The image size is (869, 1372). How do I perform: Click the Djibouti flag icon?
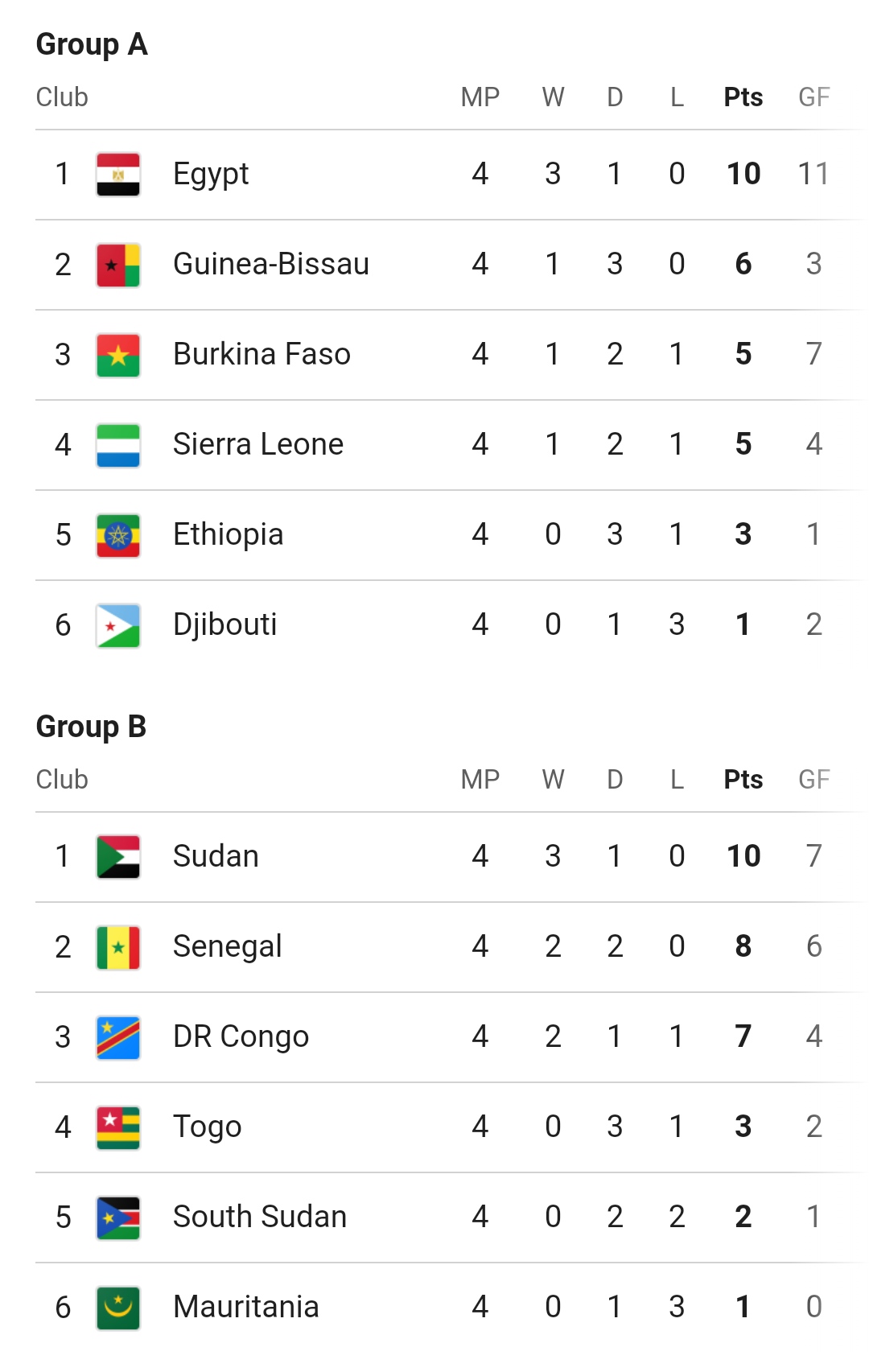[118, 625]
